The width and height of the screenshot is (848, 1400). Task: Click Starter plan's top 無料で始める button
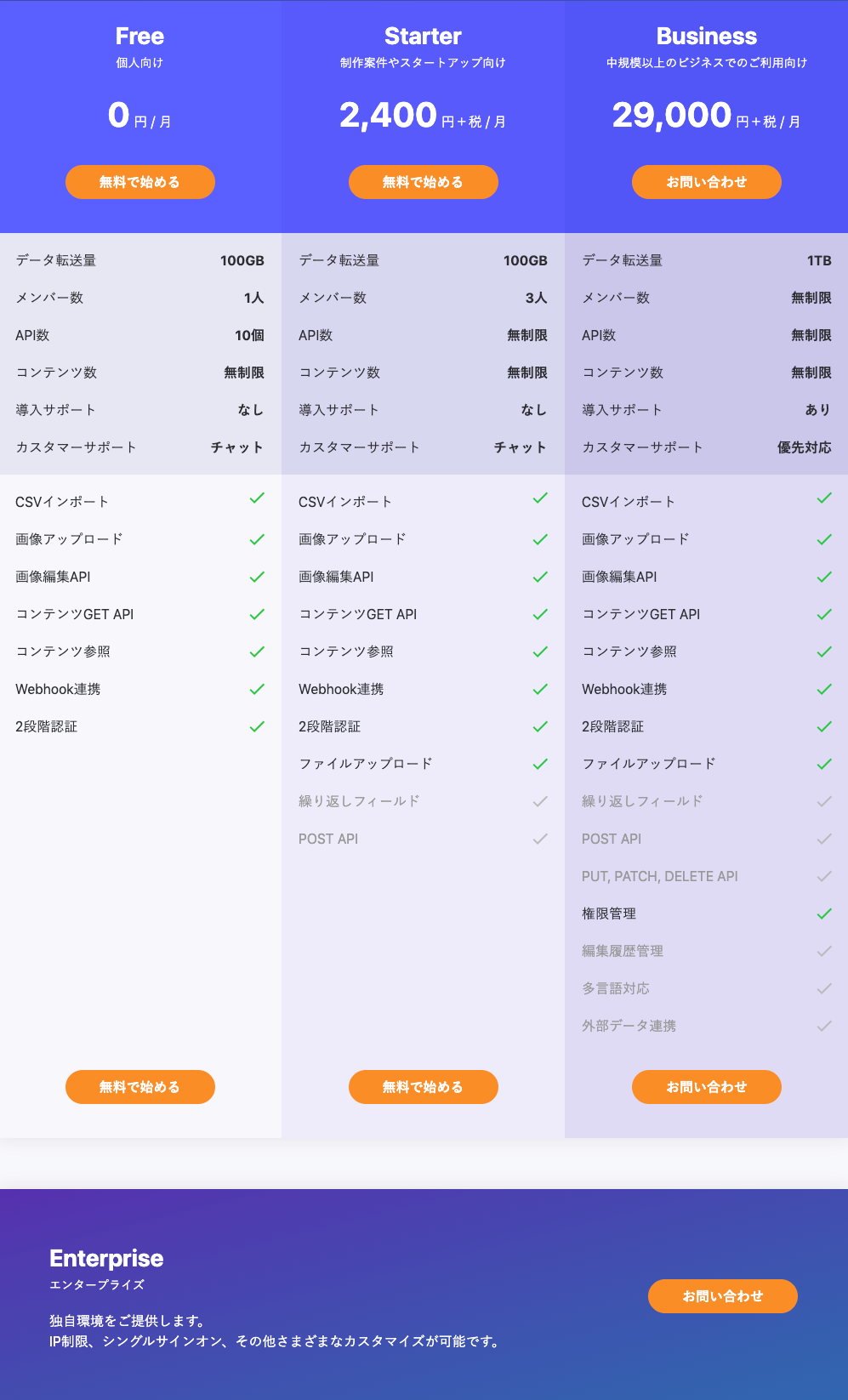pos(424,182)
